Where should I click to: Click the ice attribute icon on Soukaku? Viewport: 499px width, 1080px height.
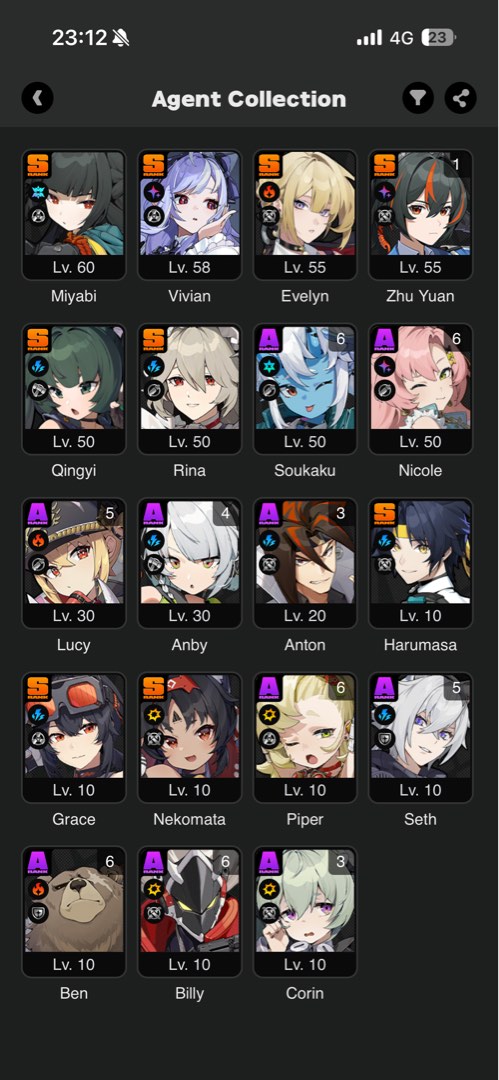269,367
